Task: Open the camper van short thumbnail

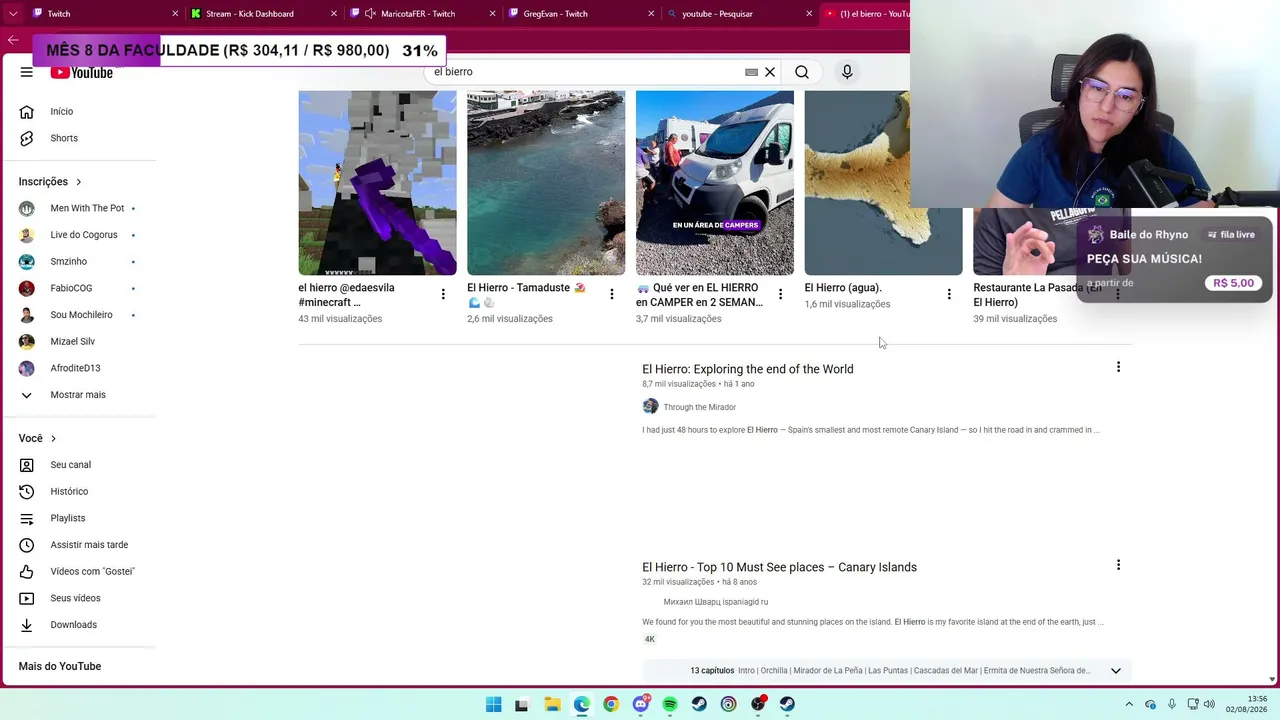Action: tap(715, 183)
